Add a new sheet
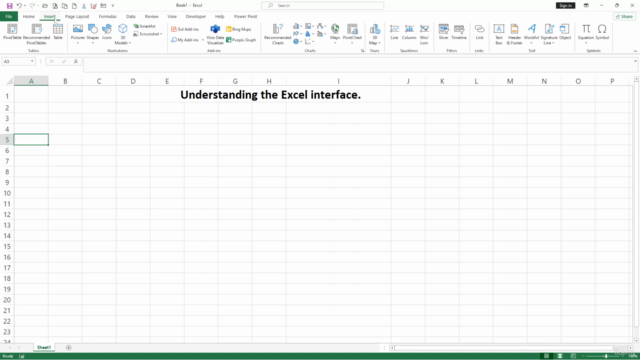This screenshot has height=360, width=640. tap(69, 347)
